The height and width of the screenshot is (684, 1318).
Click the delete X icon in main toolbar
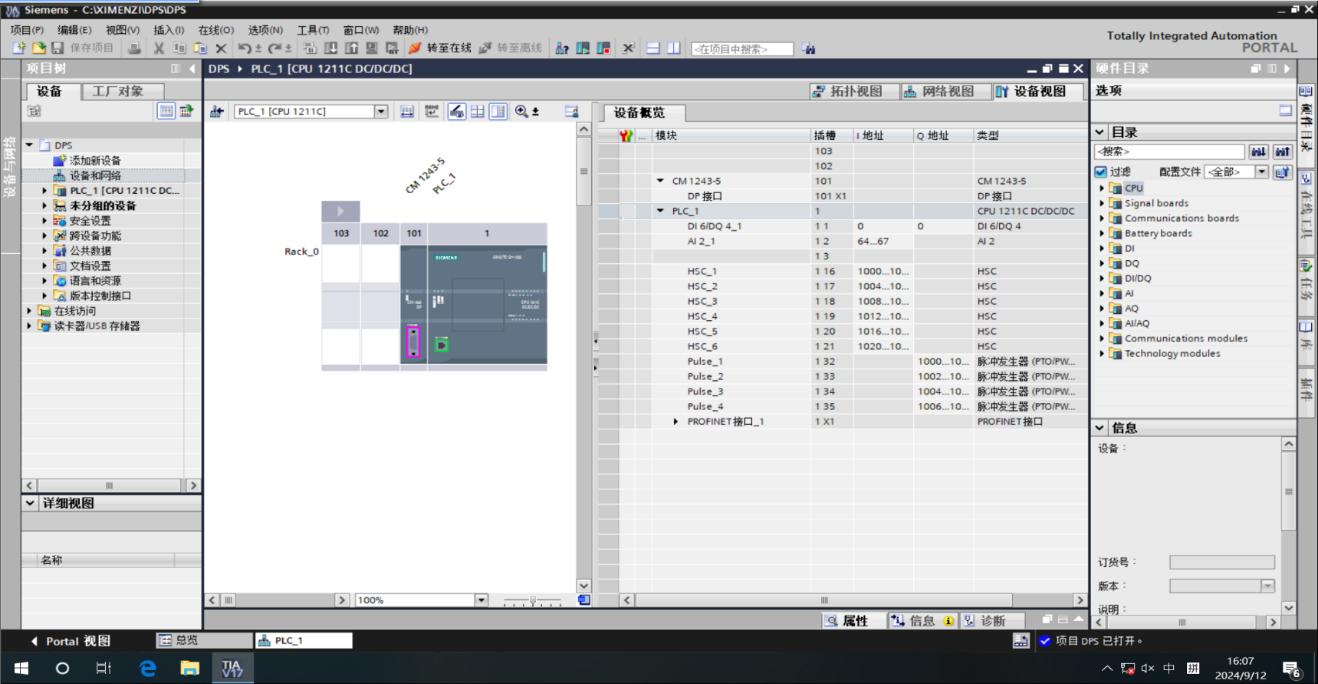pyautogui.click(x=220, y=48)
